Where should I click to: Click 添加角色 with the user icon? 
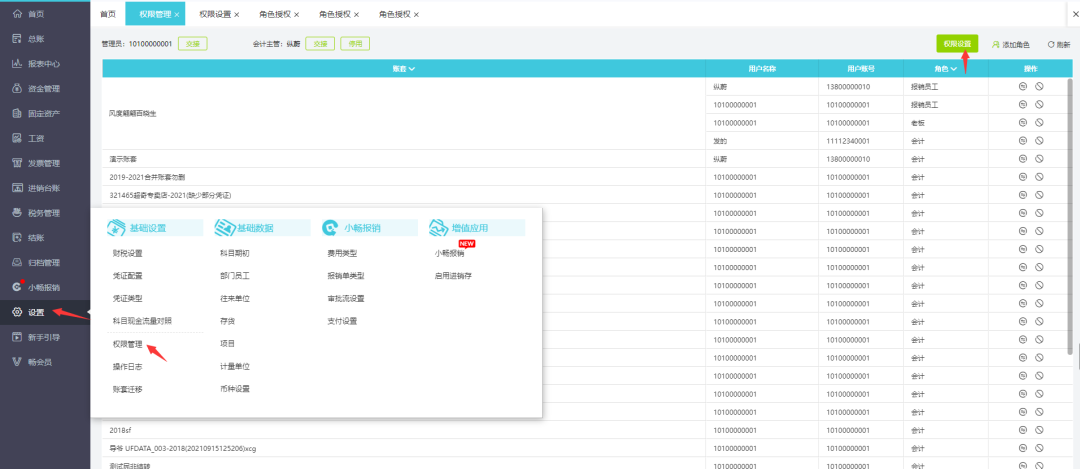(x=1009, y=45)
